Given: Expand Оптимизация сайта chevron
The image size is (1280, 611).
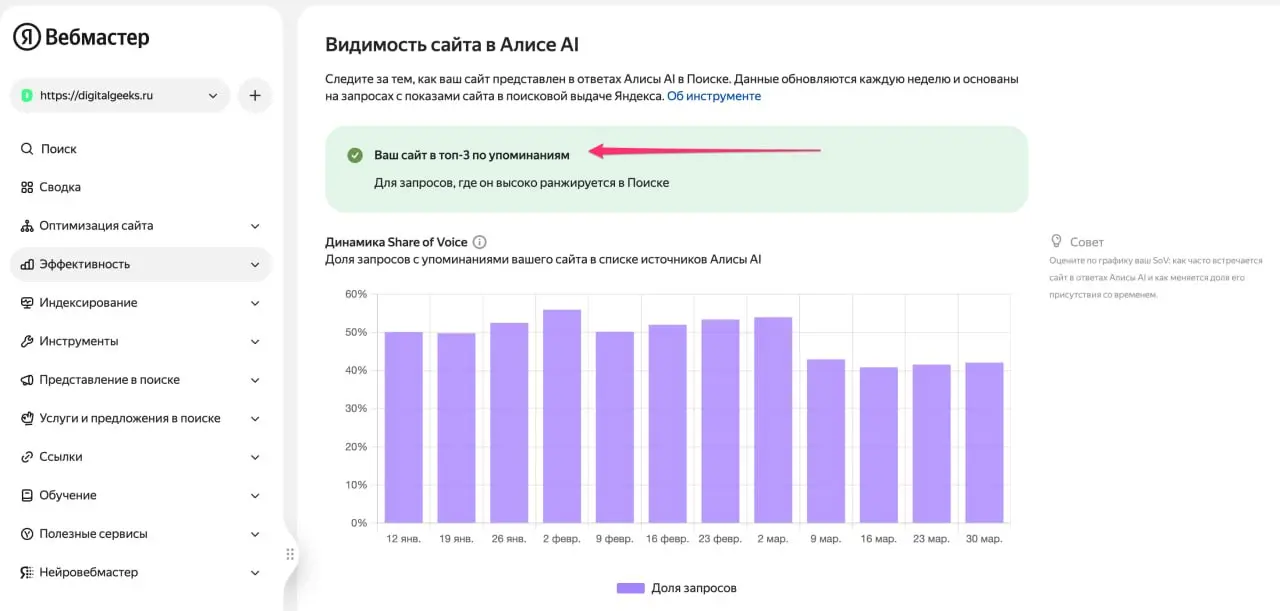Looking at the screenshot, I should click(x=255, y=226).
